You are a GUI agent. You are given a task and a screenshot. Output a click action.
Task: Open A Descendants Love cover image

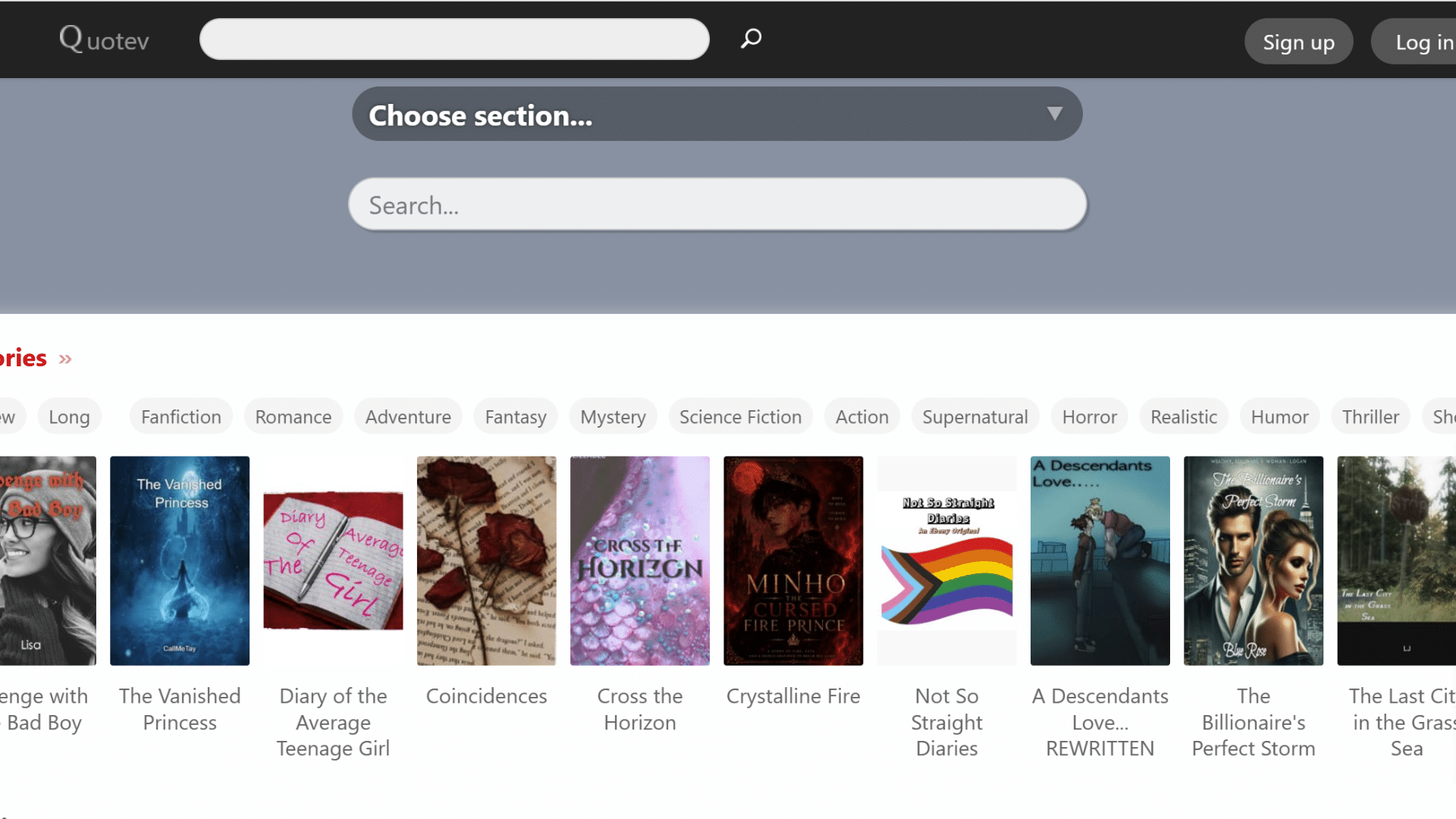[1100, 560]
